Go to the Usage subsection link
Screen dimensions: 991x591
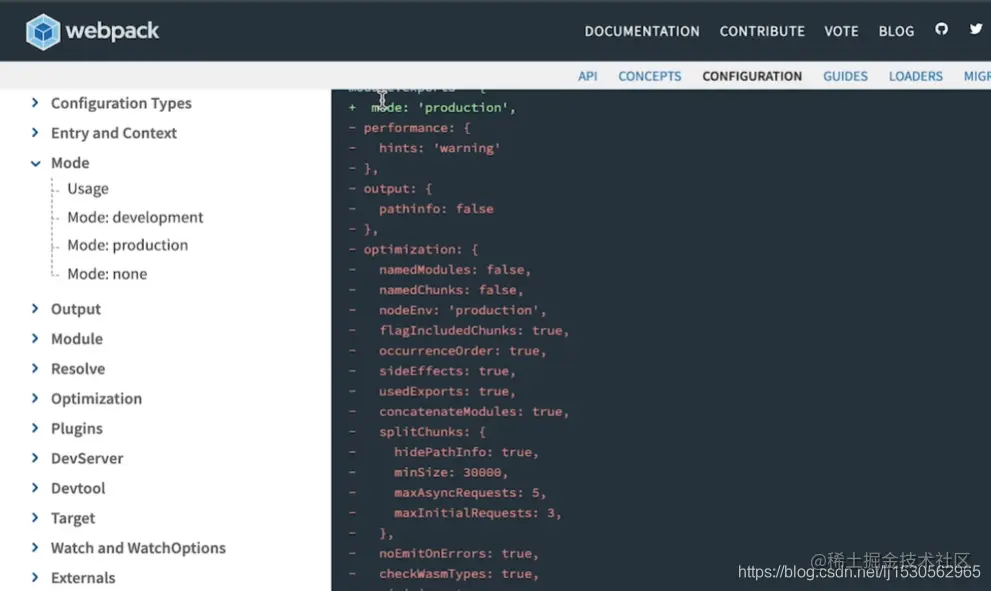[88, 188]
